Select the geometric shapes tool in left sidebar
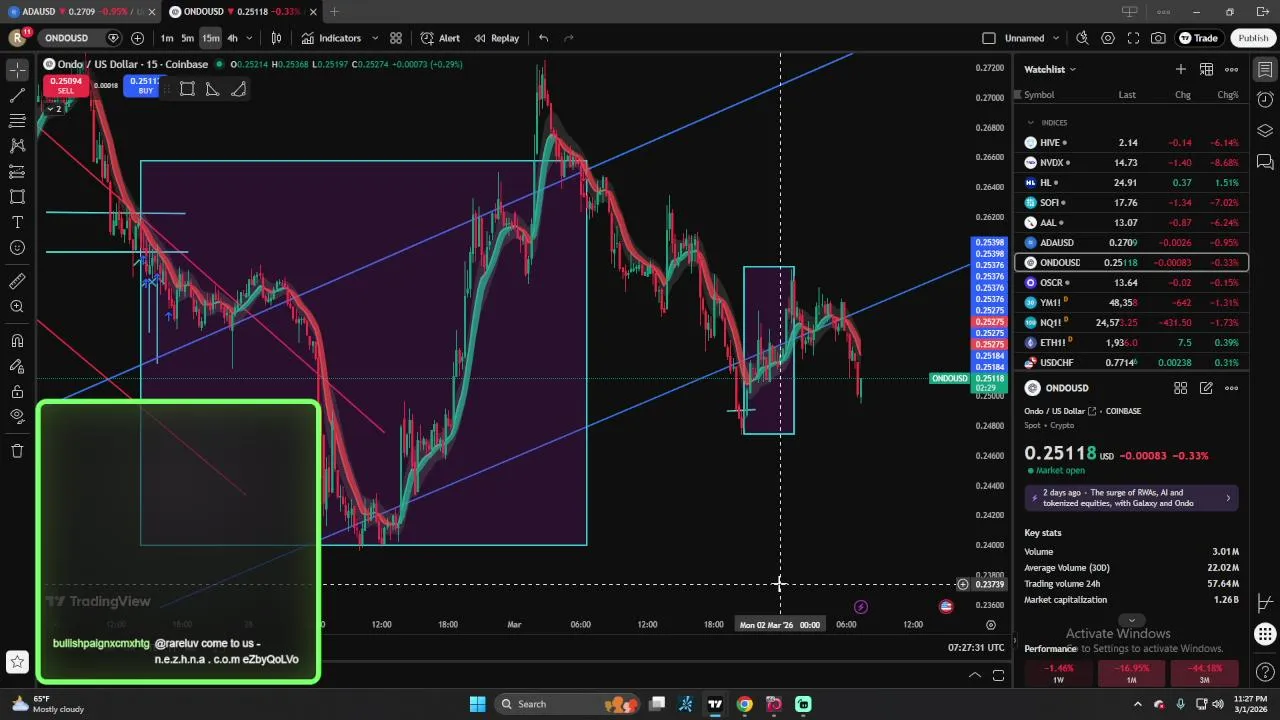The height and width of the screenshot is (720, 1280). point(17,197)
